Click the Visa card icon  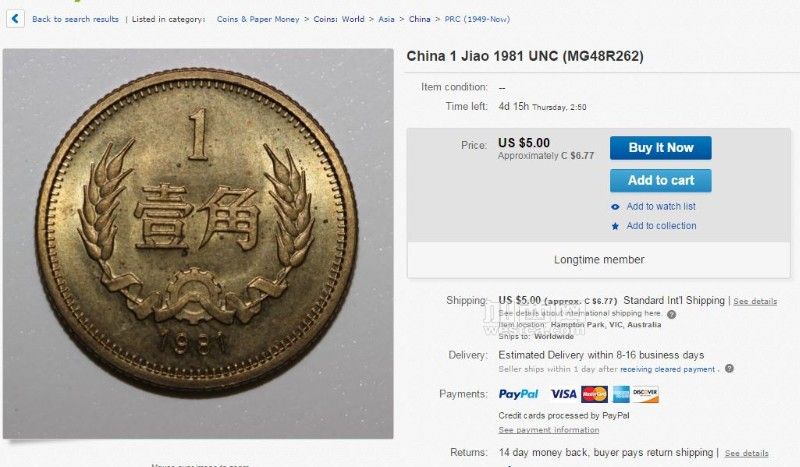563,394
